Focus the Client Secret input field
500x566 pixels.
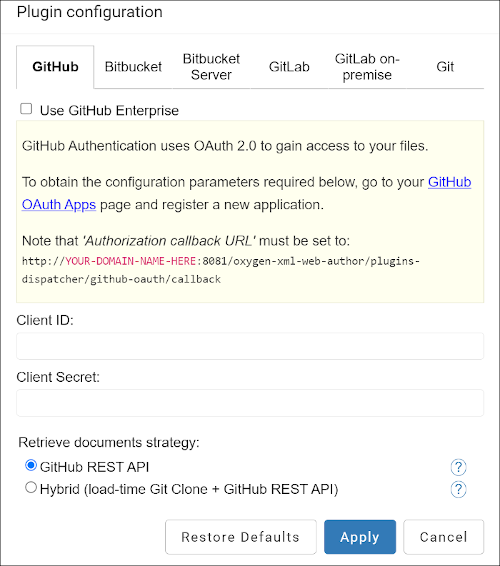[250, 403]
